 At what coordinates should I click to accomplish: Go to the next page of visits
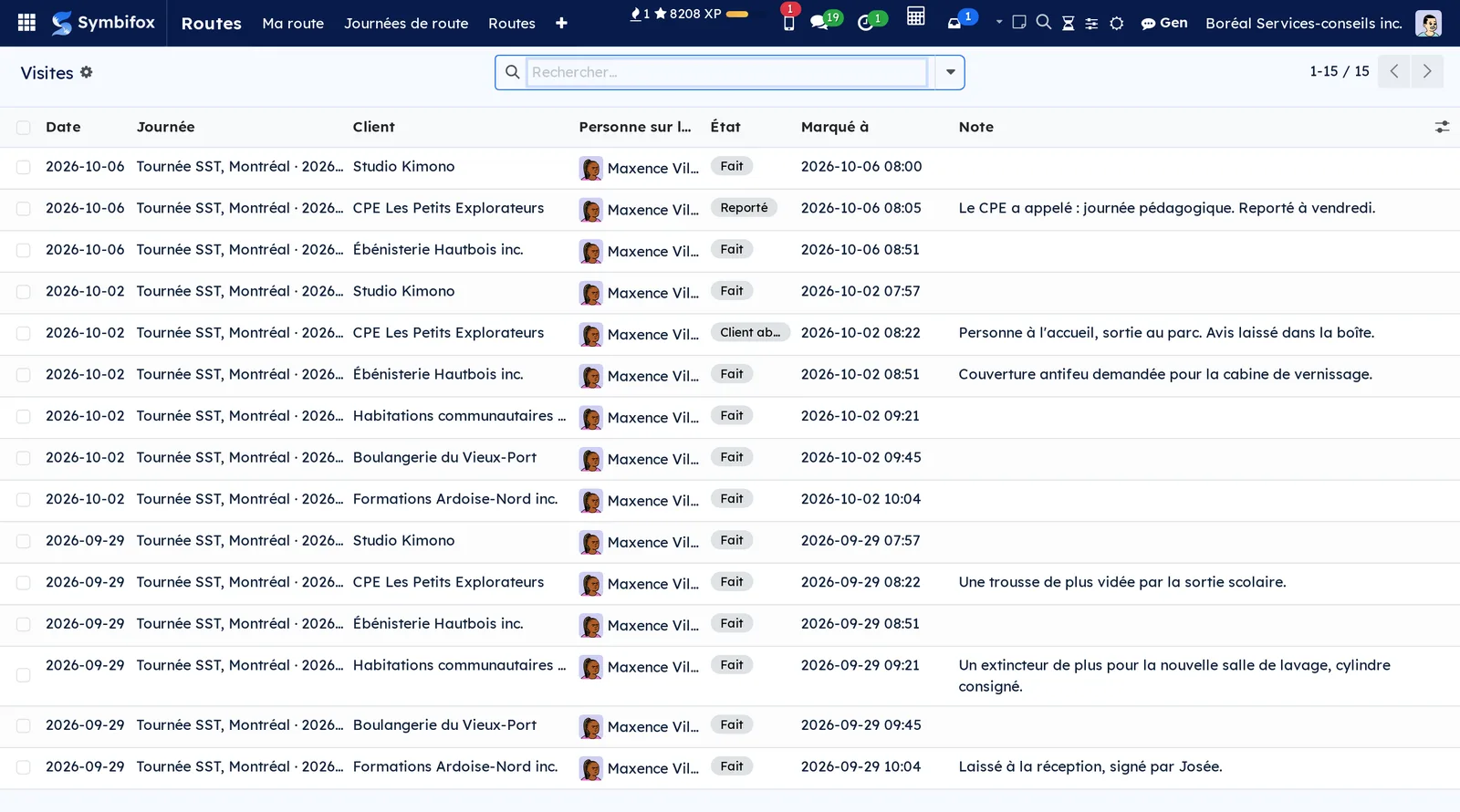click(x=1427, y=71)
